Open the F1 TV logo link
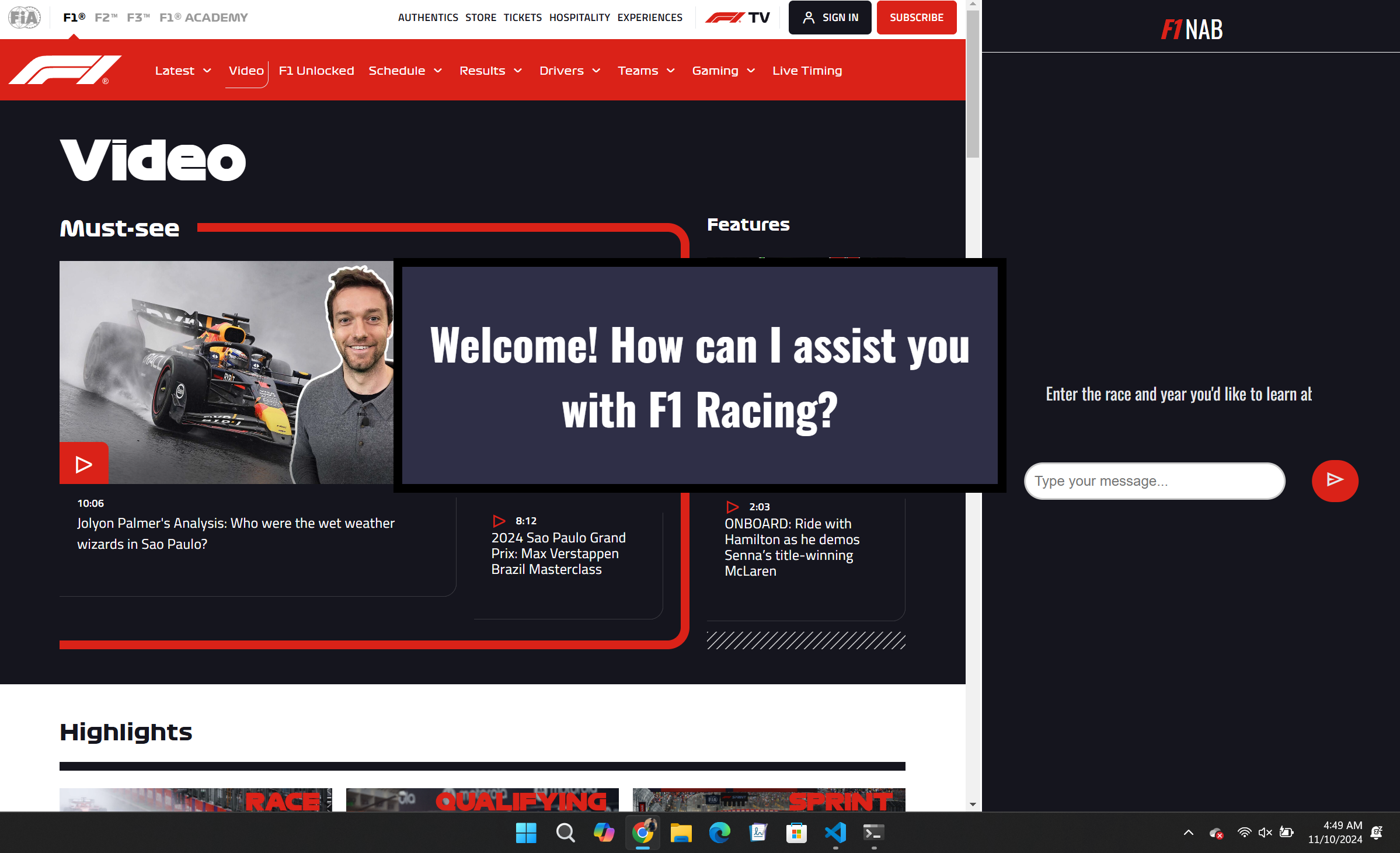 coord(737,18)
